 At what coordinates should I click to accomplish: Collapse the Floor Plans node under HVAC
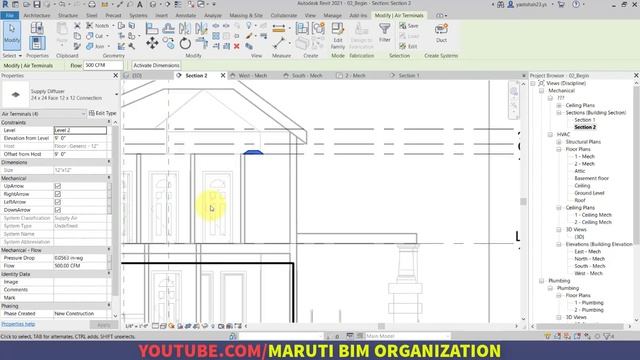(559, 149)
